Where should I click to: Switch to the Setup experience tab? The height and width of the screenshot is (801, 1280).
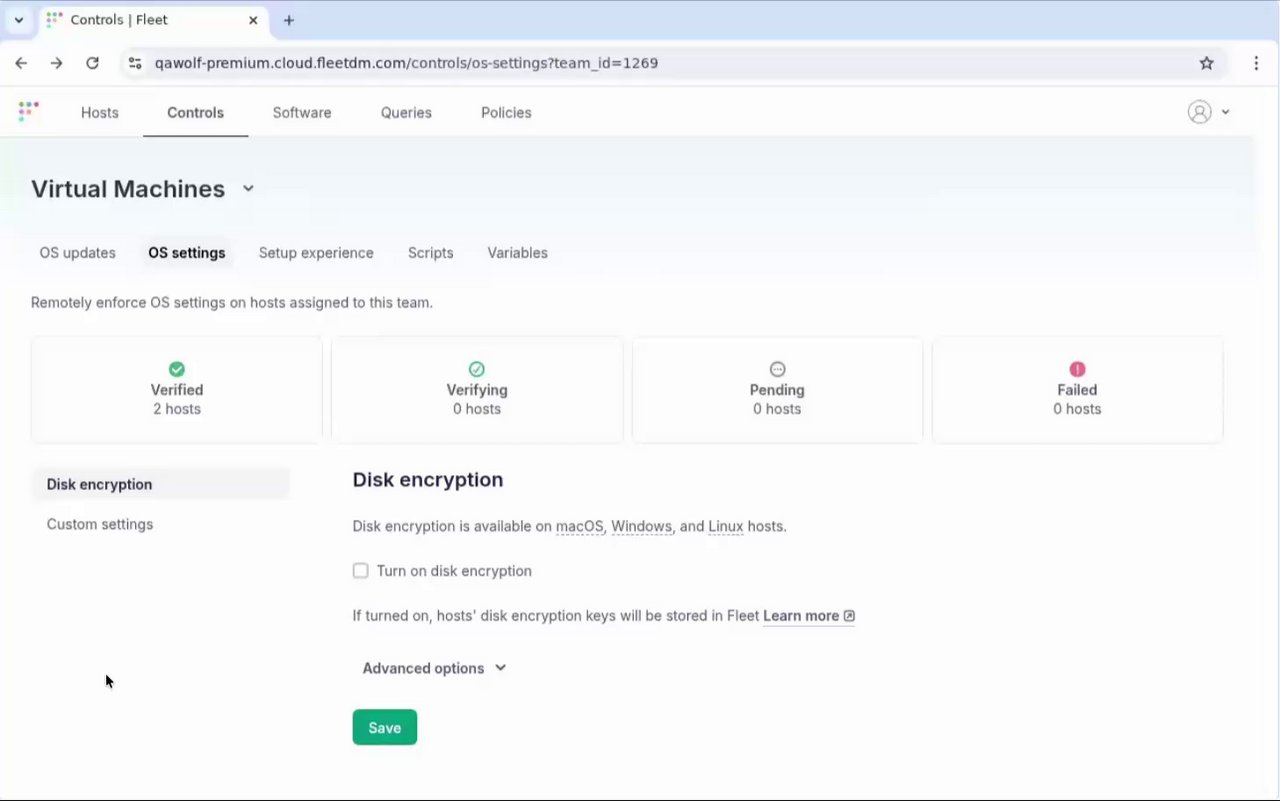point(316,253)
